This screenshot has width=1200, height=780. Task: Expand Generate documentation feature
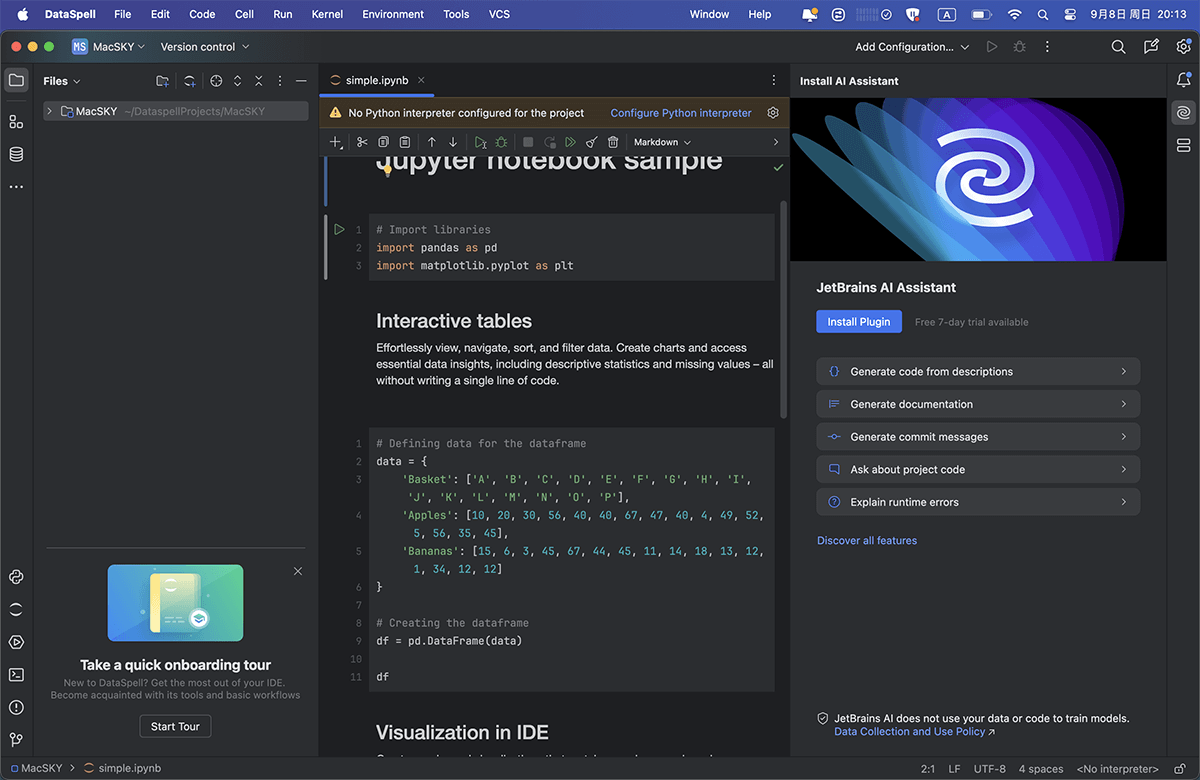coord(978,404)
